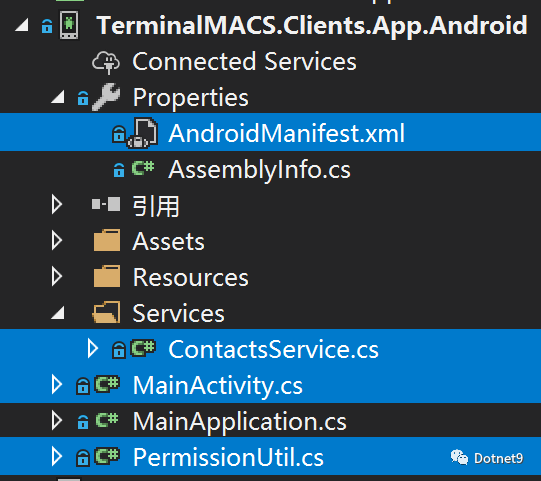Collapse the Services folder

pos(58,313)
